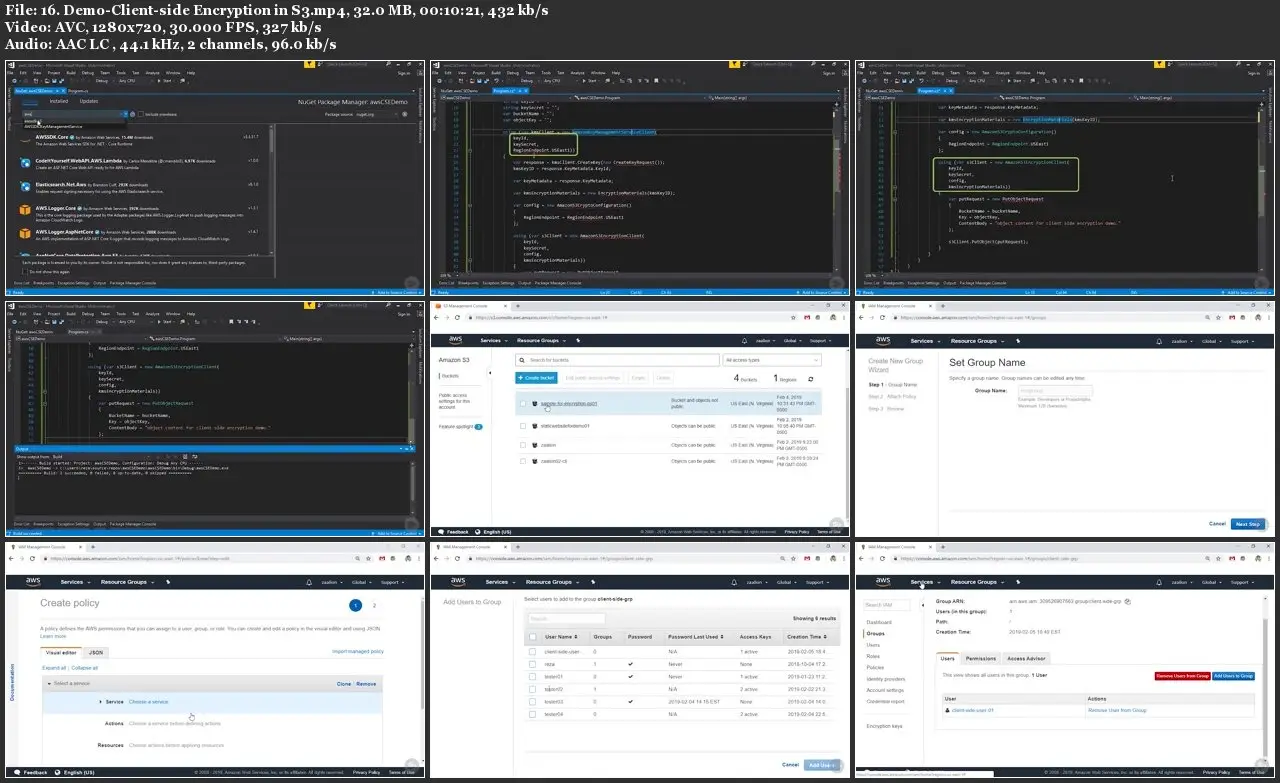The image size is (1280, 783).
Task: Switch to the JSON tab in Create policy
Action: pyautogui.click(x=96, y=652)
